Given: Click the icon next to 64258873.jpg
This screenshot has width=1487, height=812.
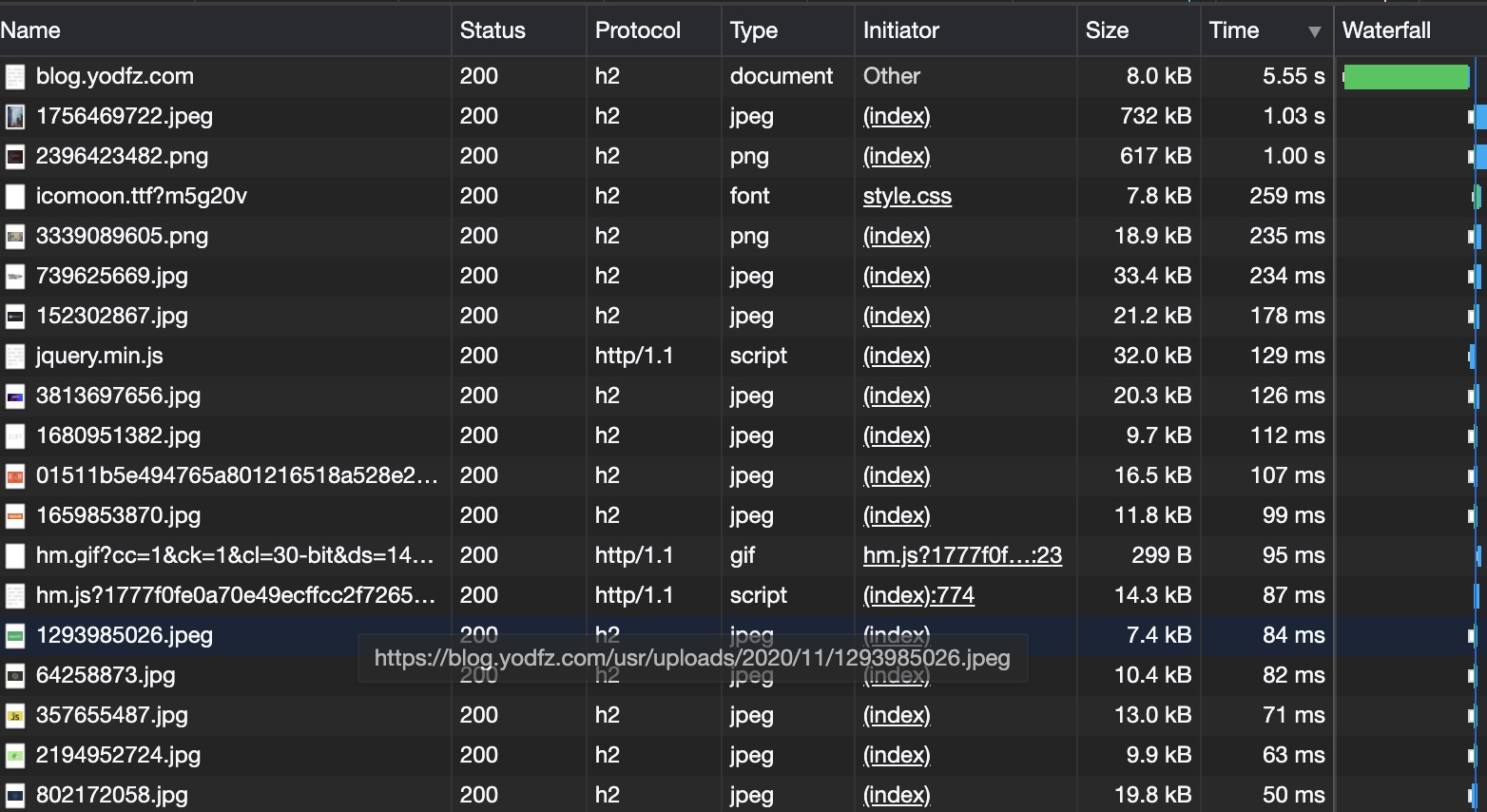Looking at the screenshot, I should coord(15,676).
